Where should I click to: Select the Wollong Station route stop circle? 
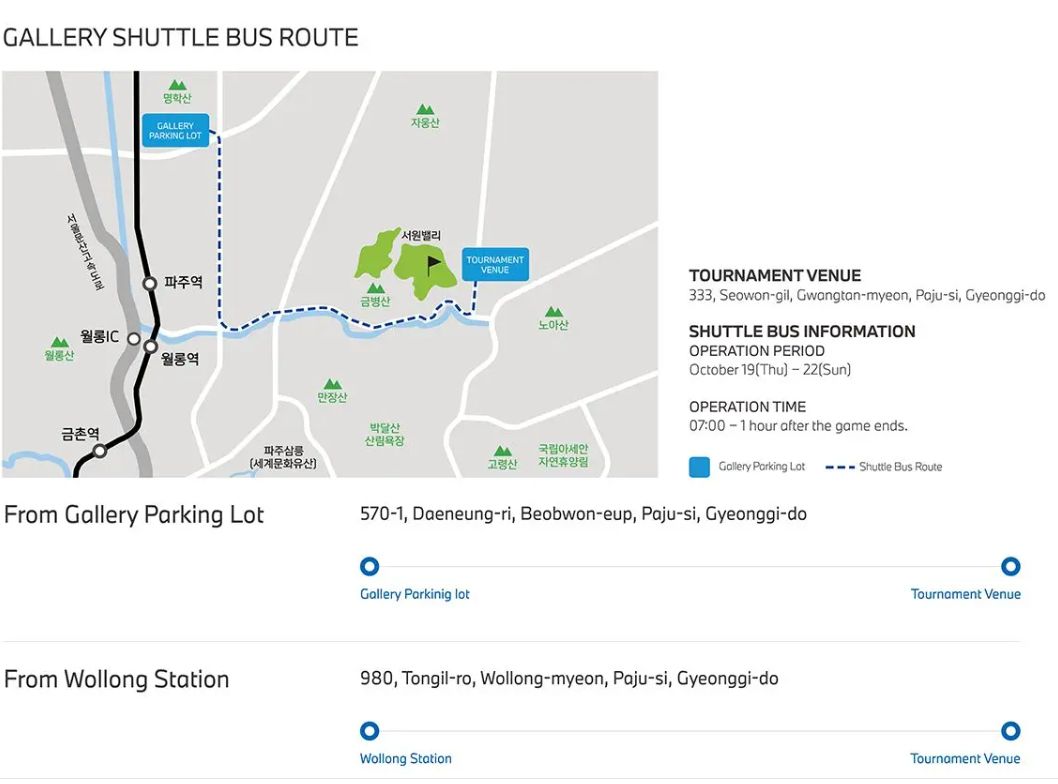[369, 731]
